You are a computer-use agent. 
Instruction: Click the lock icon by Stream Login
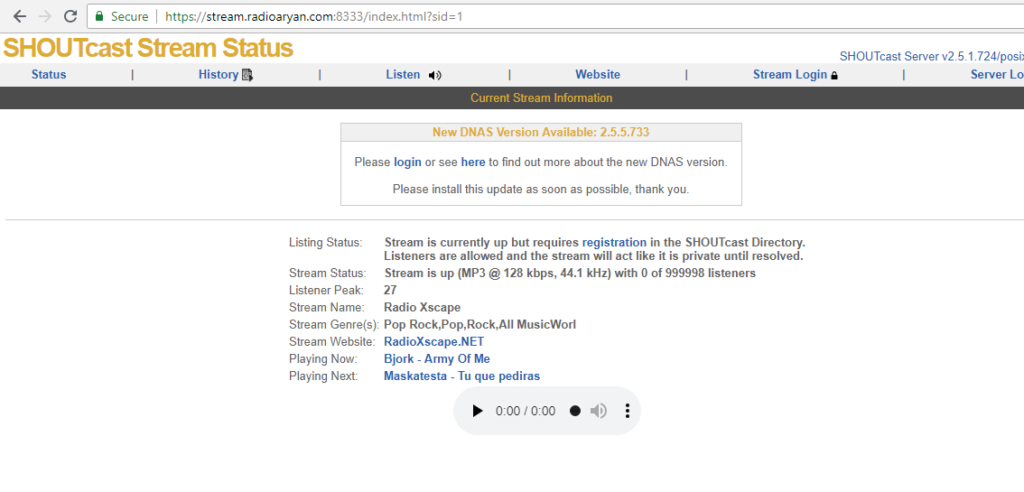[x=835, y=75]
